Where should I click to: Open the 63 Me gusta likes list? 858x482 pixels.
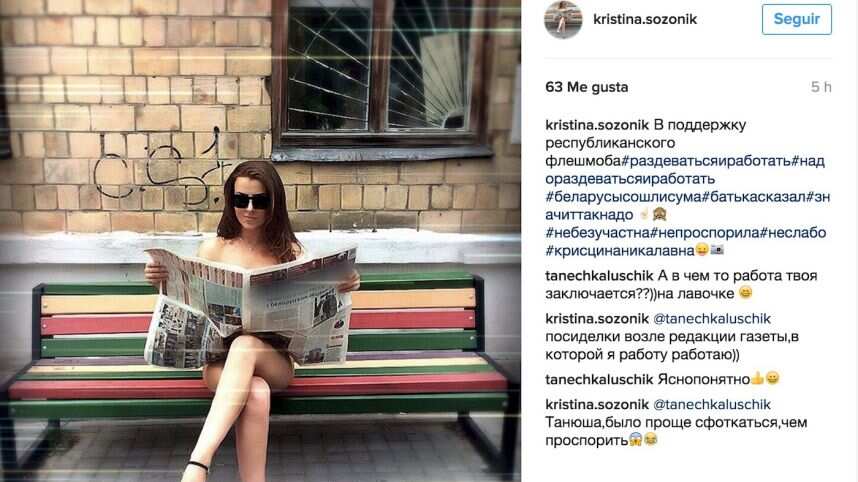pyautogui.click(x=587, y=88)
